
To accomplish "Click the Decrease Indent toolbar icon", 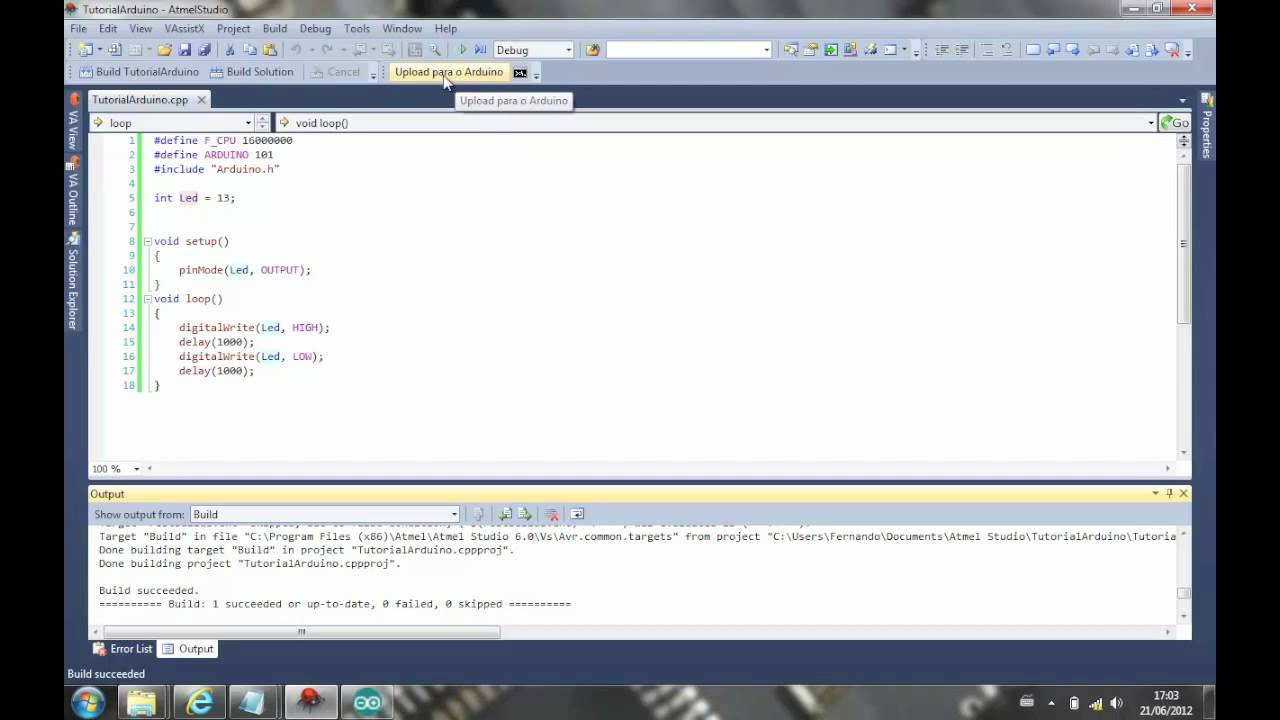I will click(x=942, y=49).
